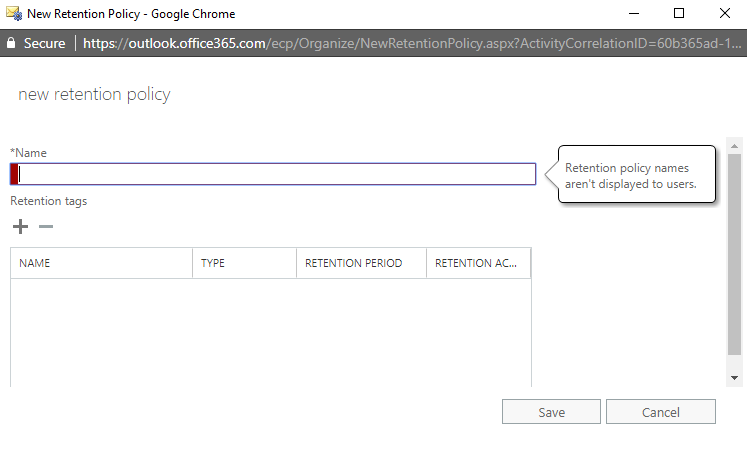The width and height of the screenshot is (747, 453).
Task: Click the padlock Secure icon in address bar
Action: [x=12, y=43]
